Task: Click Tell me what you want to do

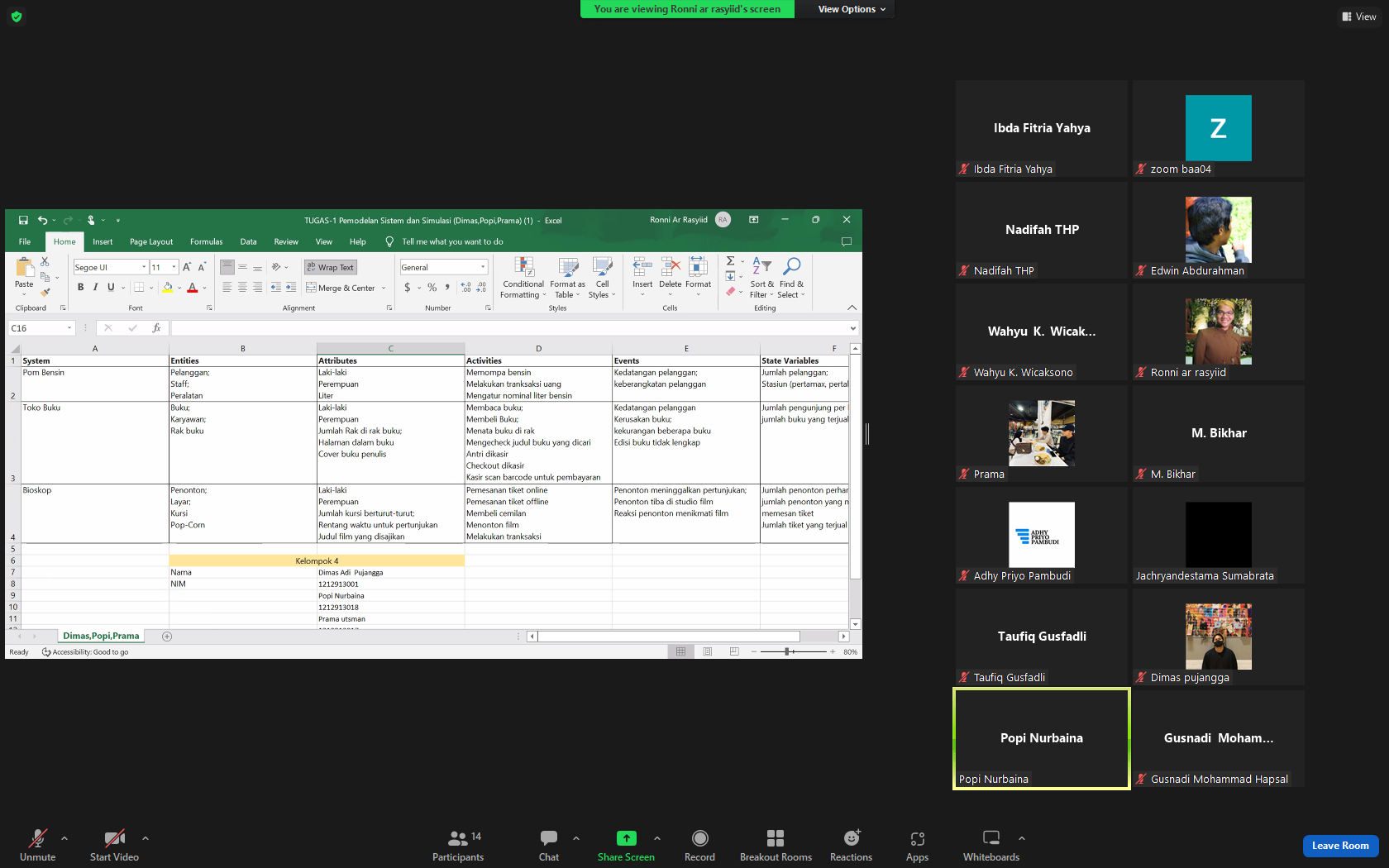Action: (x=452, y=242)
